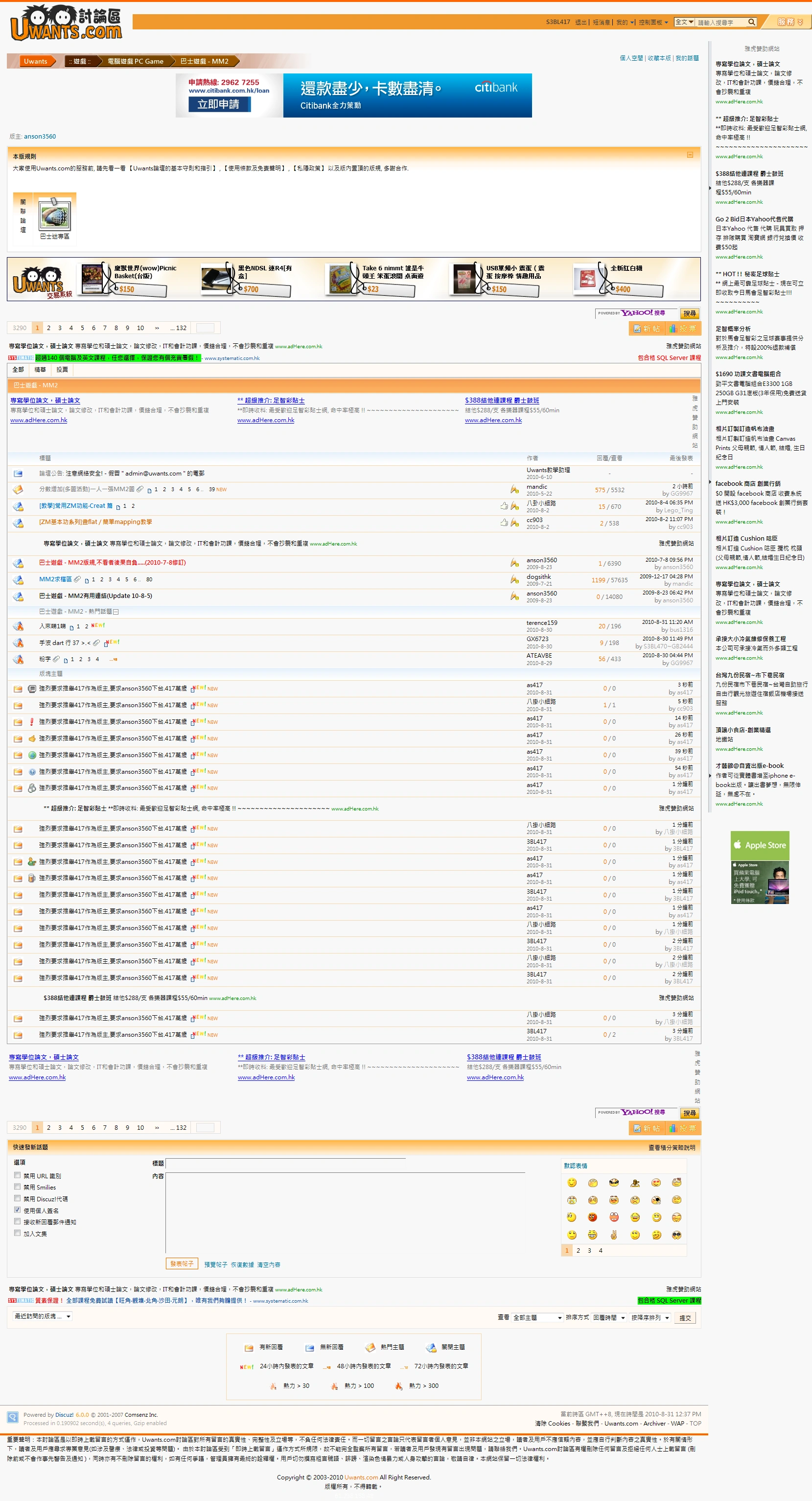This screenshot has width=812, height=1501.
Task: Click the Apple Store advertisement banner
Action: click(x=760, y=868)
